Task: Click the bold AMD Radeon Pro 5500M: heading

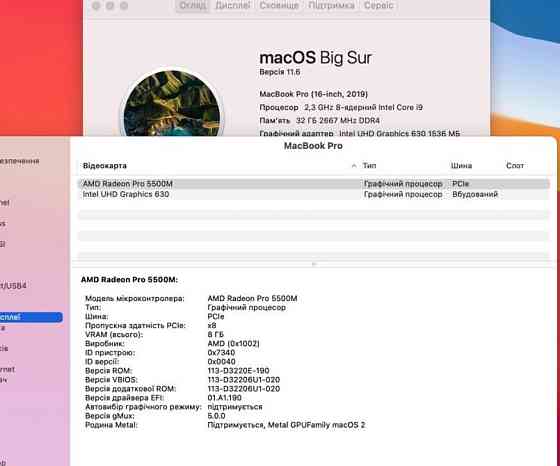Action: pyautogui.click(x=129, y=280)
